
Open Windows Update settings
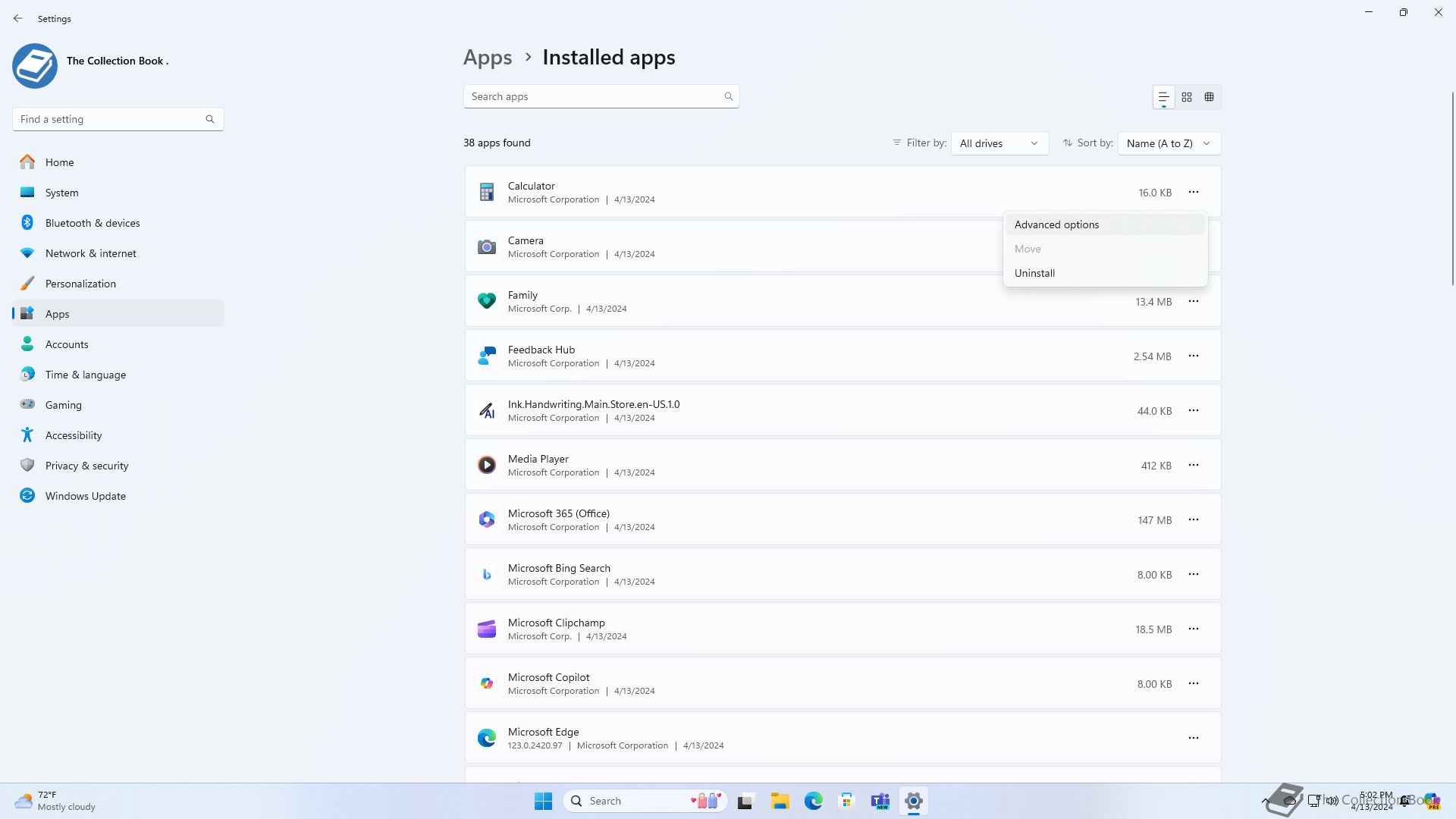tap(118, 496)
